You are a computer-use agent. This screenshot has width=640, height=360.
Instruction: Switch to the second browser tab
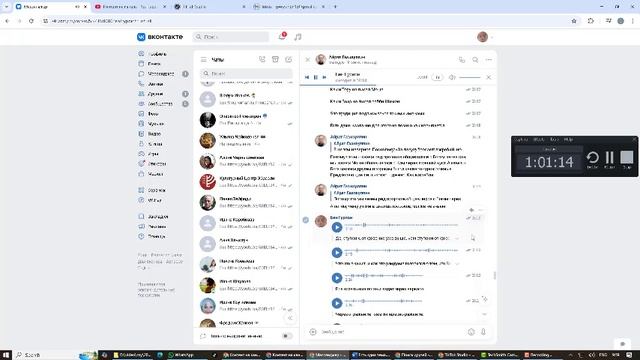click(x=130, y=7)
